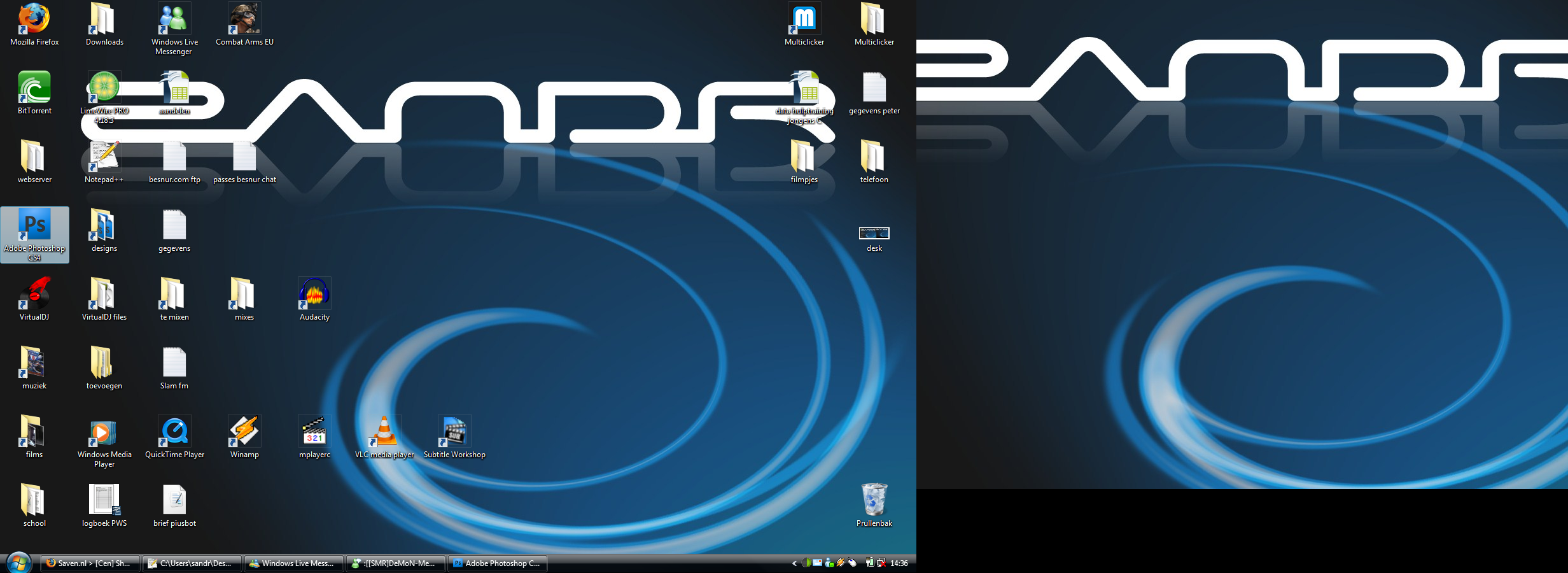Switch to Windows Live Messenger taskbar button

click(293, 563)
